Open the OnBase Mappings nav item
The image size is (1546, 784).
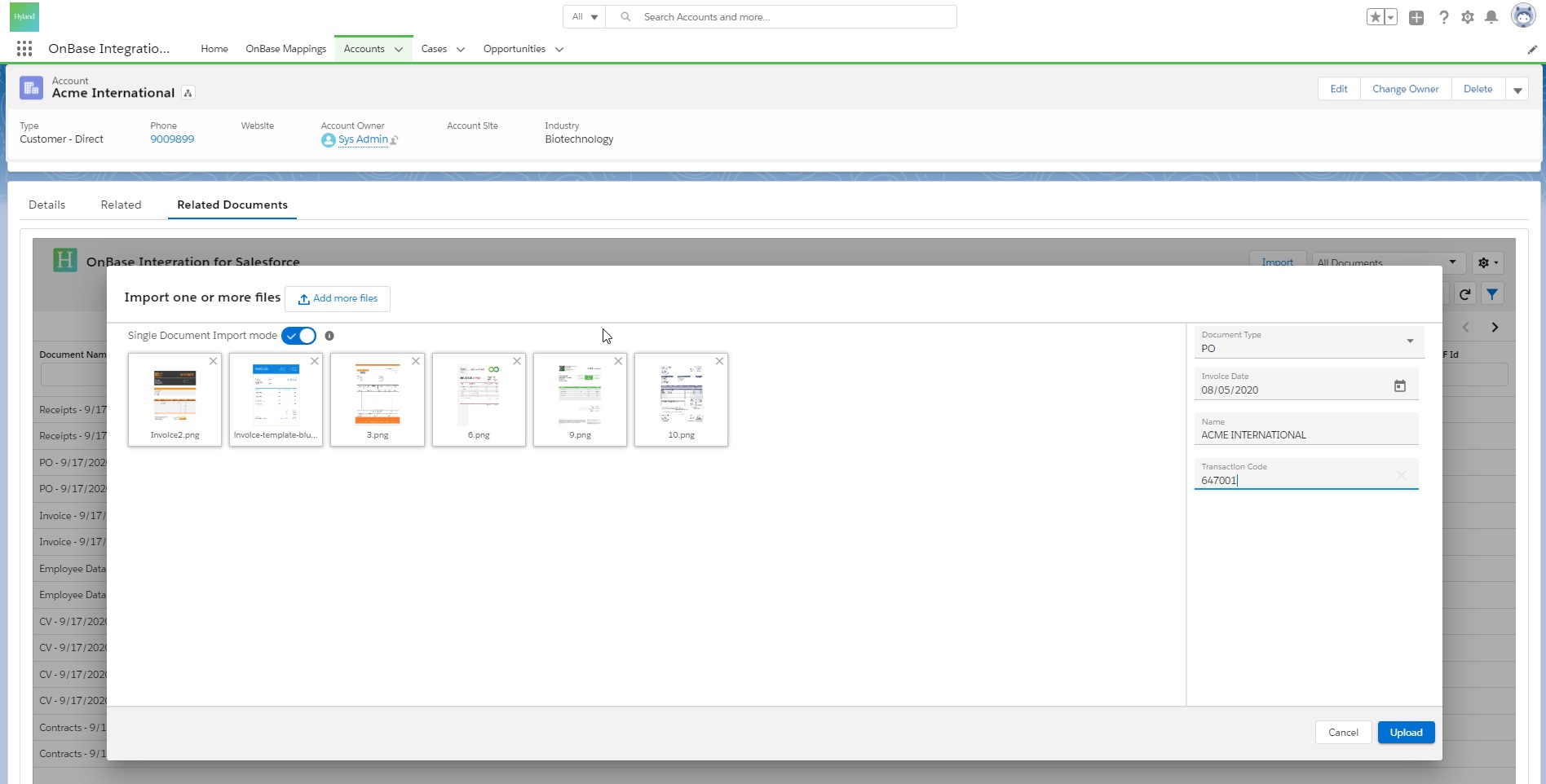click(x=285, y=49)
